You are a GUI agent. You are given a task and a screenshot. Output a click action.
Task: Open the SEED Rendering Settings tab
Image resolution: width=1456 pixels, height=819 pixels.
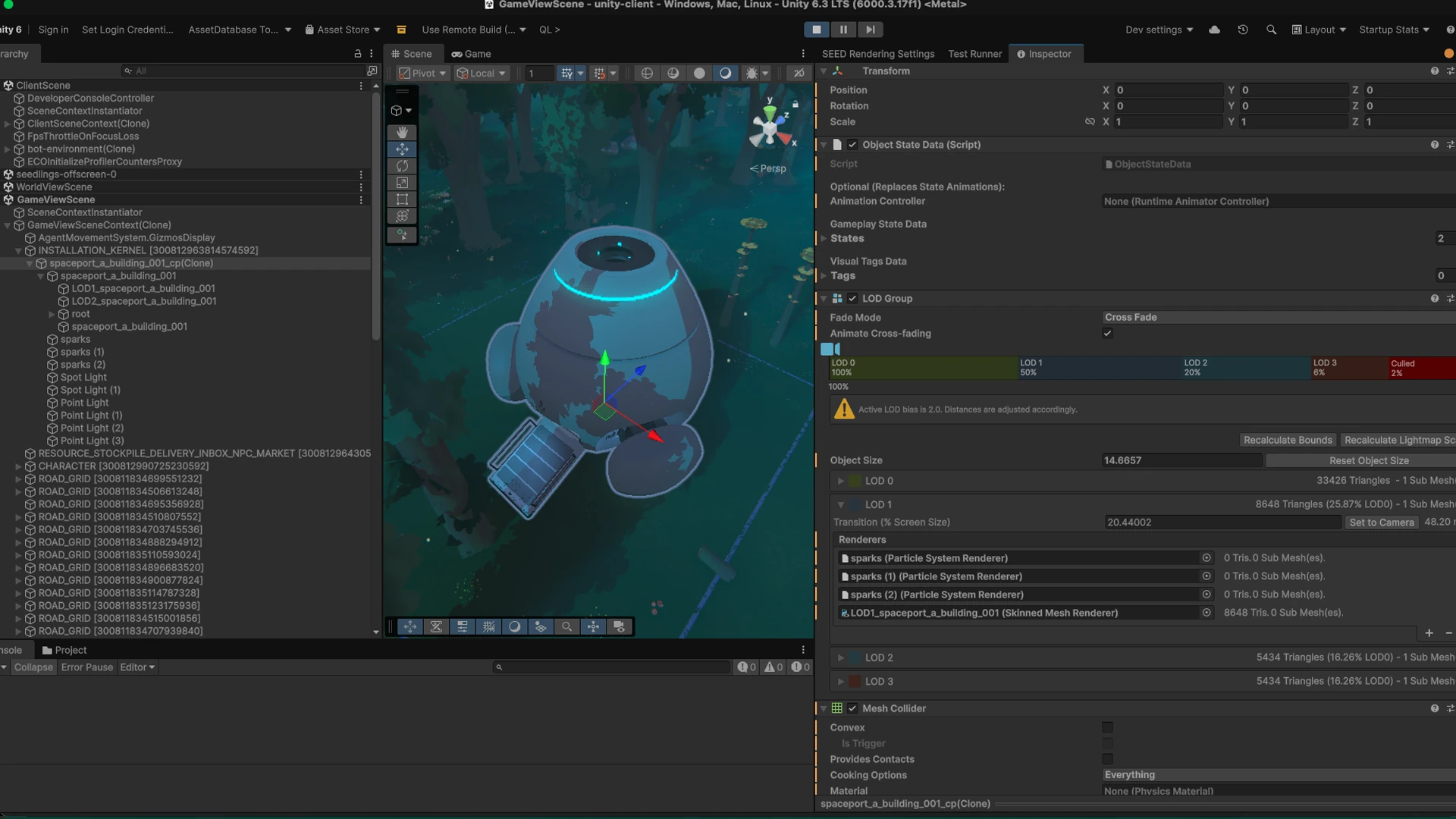click(878, 54)
